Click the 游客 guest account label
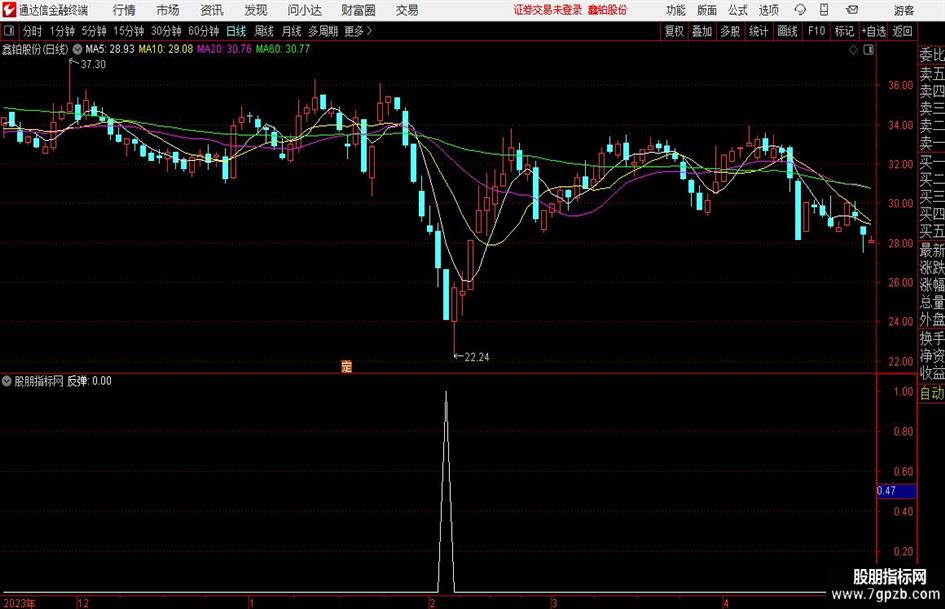The height and width of the screenshot is (609, 945). click(x=903, y=10)
